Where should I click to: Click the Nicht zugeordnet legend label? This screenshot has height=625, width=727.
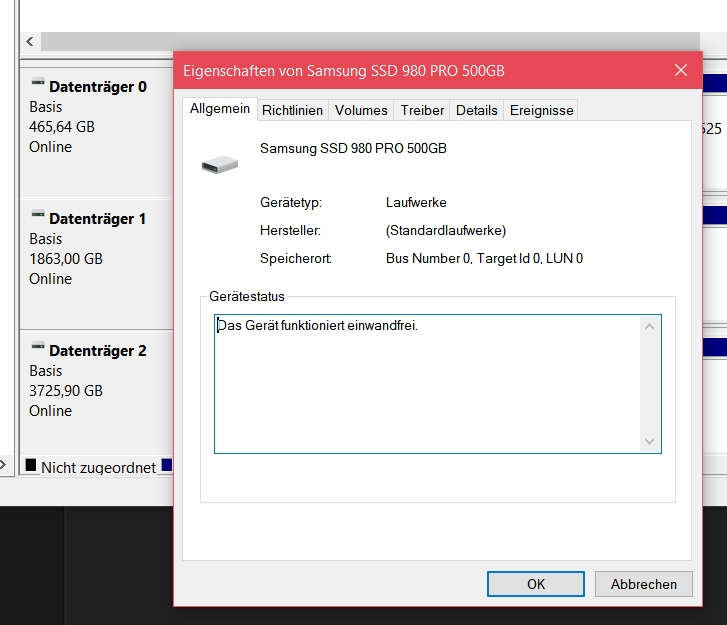98,467
